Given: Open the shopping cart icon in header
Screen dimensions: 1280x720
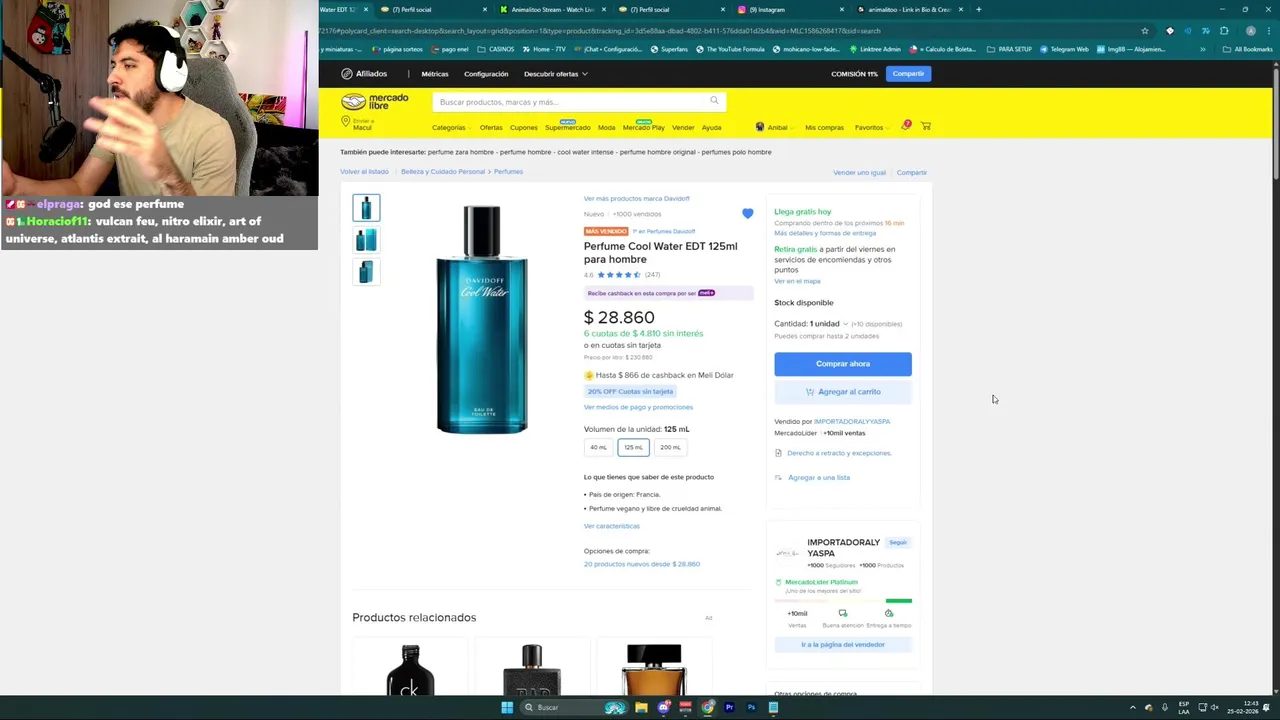Looking at the screenshot, I should click(926, 126).
